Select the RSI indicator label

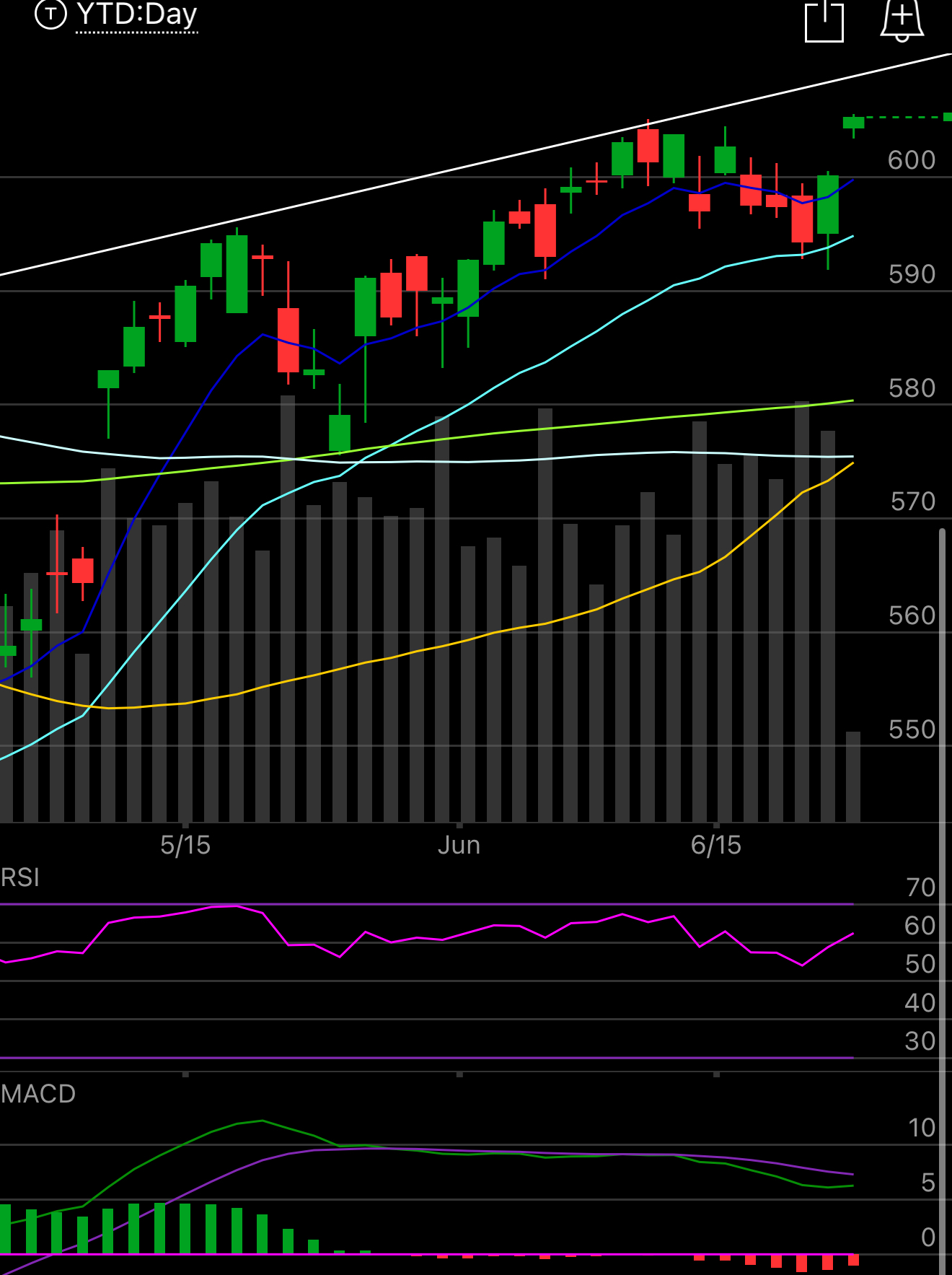click(20, 878)
